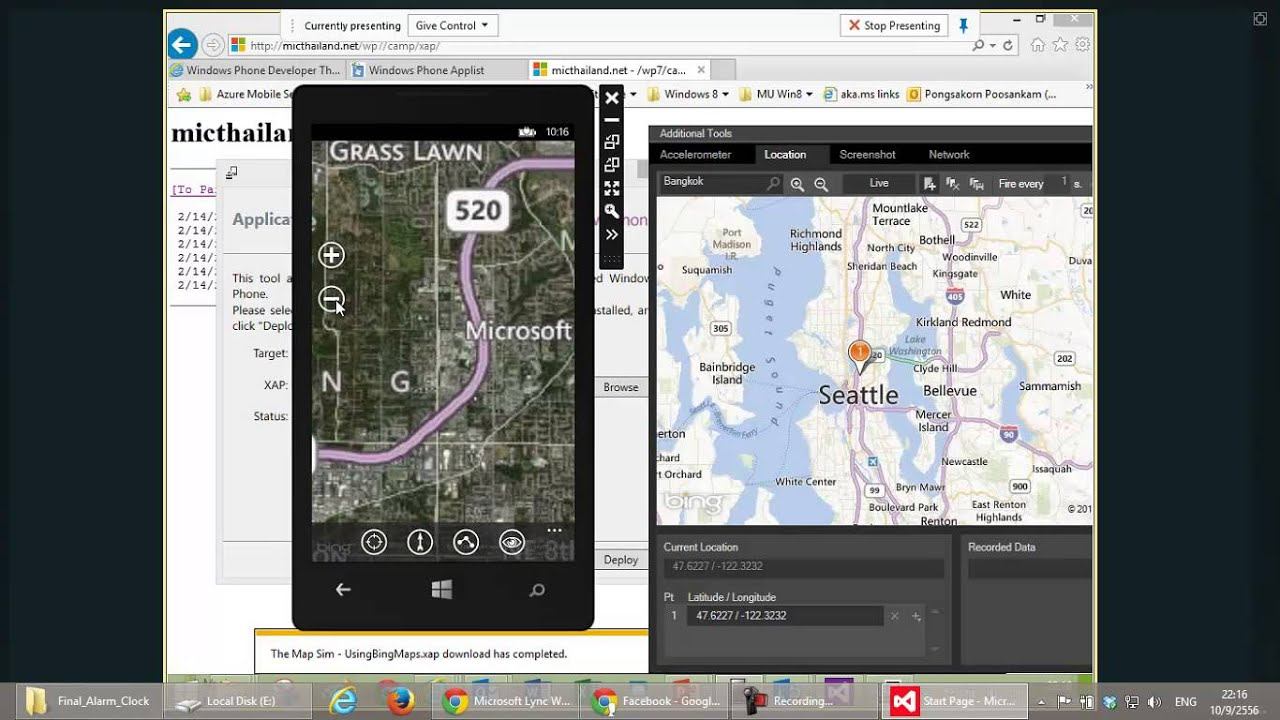This screenshot has height=720, width=1280.
Task: Open Internet Explorer settings gear
Action: (x=1082, y=45)
